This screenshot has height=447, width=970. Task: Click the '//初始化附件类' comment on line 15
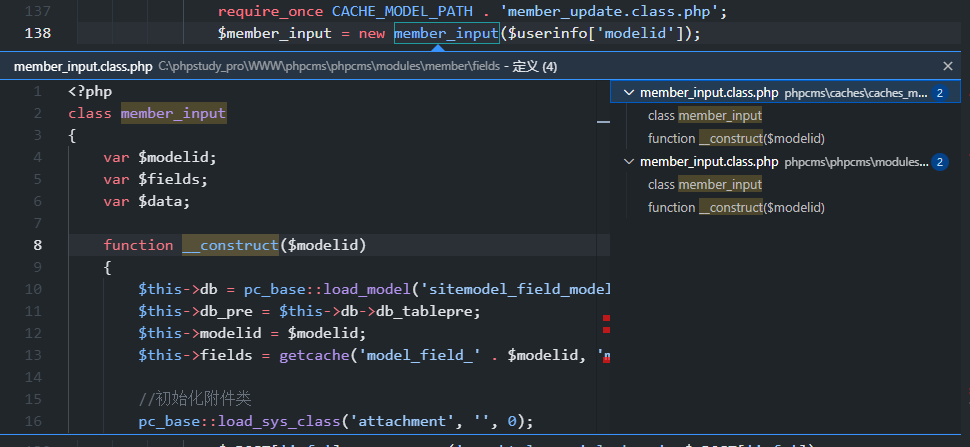195,399
